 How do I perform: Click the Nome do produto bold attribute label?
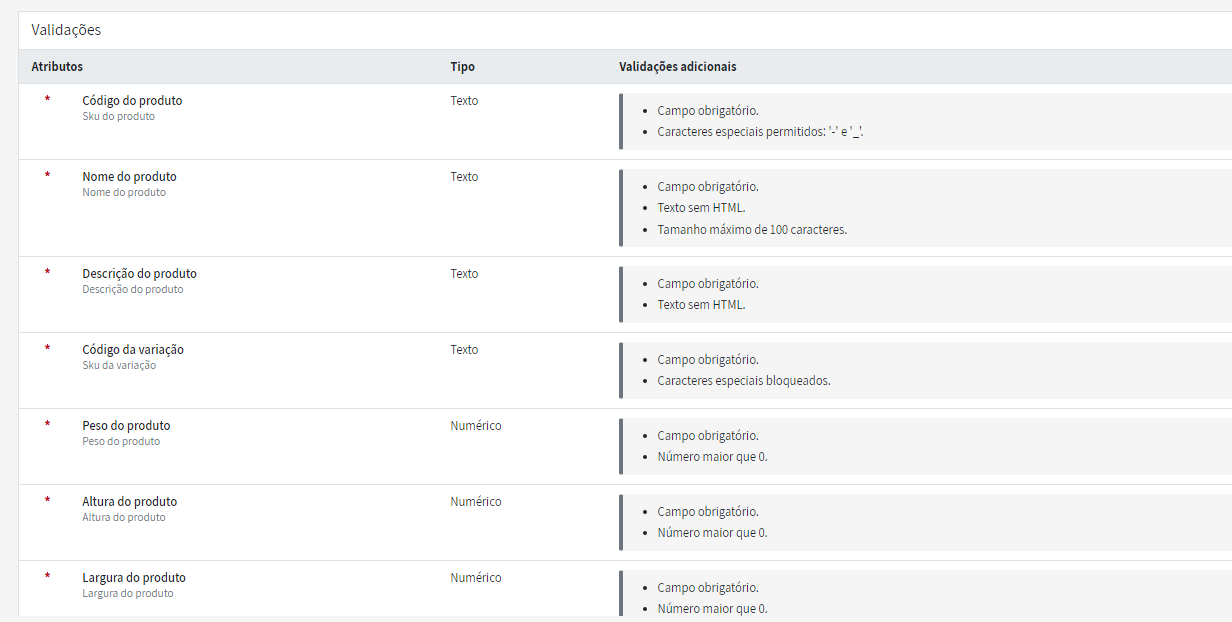129,177
